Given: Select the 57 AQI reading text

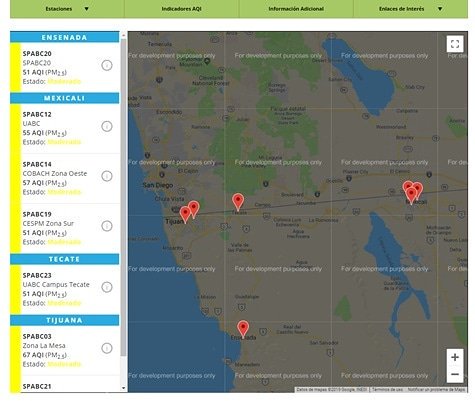Looking at the screenshot, I should click(45, 183).
